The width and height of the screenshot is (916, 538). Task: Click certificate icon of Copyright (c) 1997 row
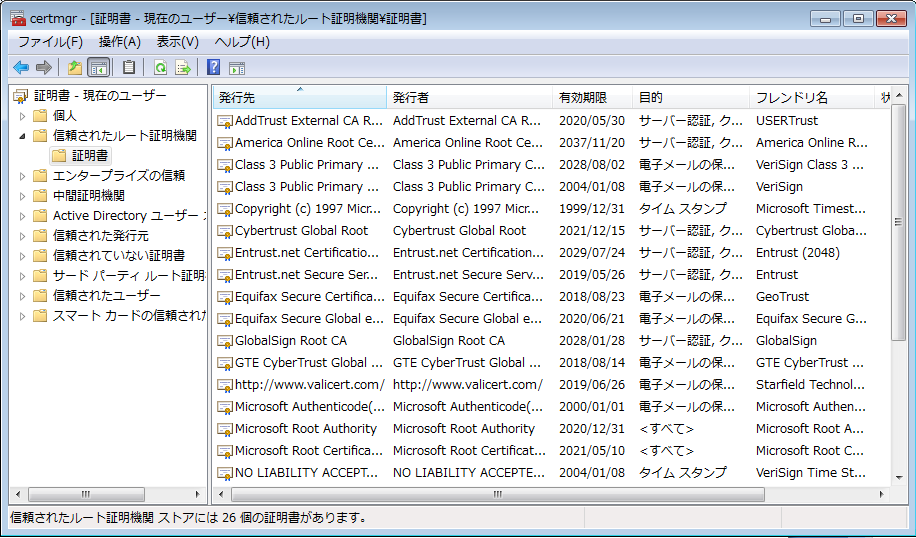click(x=225, y=209)
